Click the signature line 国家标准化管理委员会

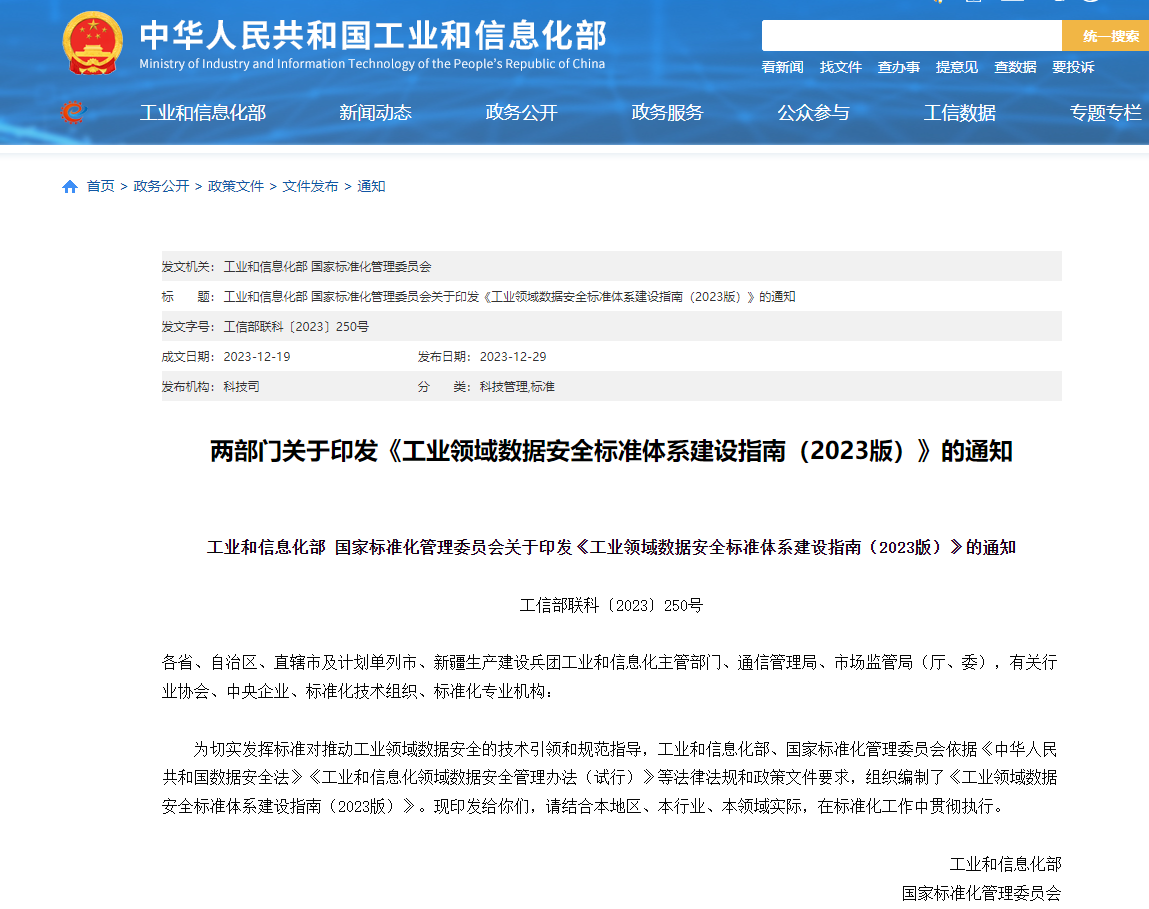pyautogui.click(x=981, y=893)
